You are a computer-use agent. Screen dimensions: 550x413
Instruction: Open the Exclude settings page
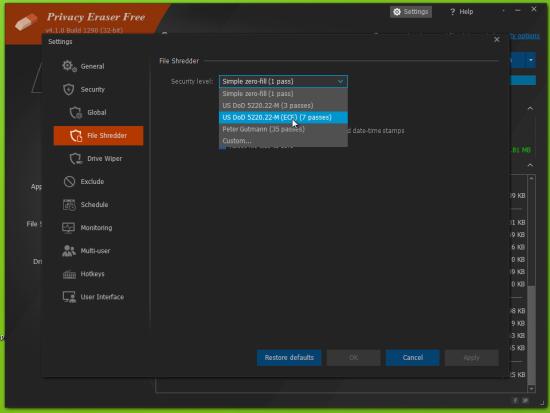tap(98, 181)
